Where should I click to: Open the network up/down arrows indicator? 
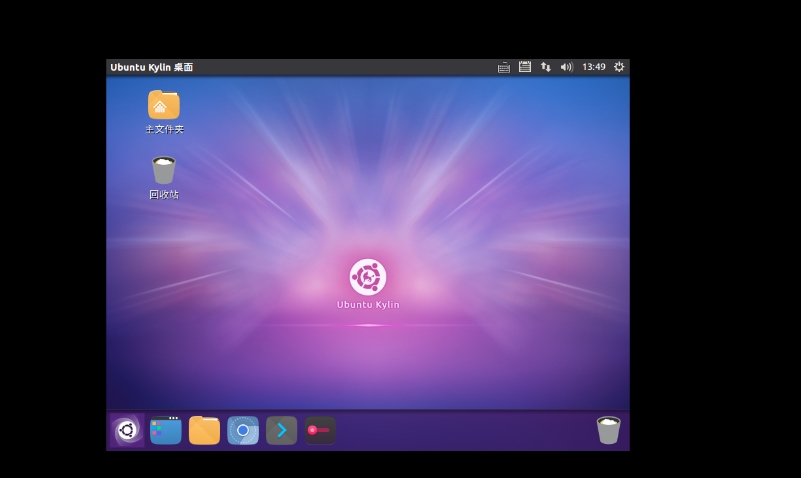click(546, 67)
